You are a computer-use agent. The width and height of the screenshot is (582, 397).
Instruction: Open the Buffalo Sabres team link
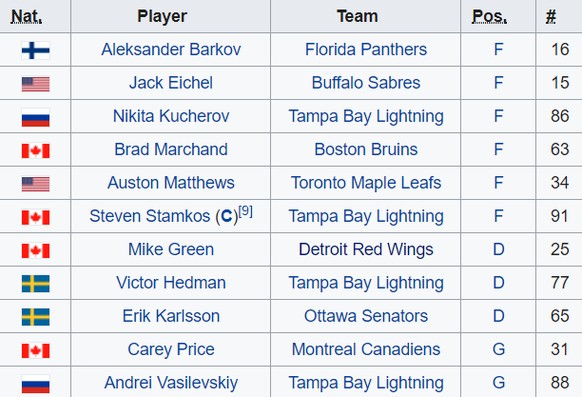coord(366,82)
